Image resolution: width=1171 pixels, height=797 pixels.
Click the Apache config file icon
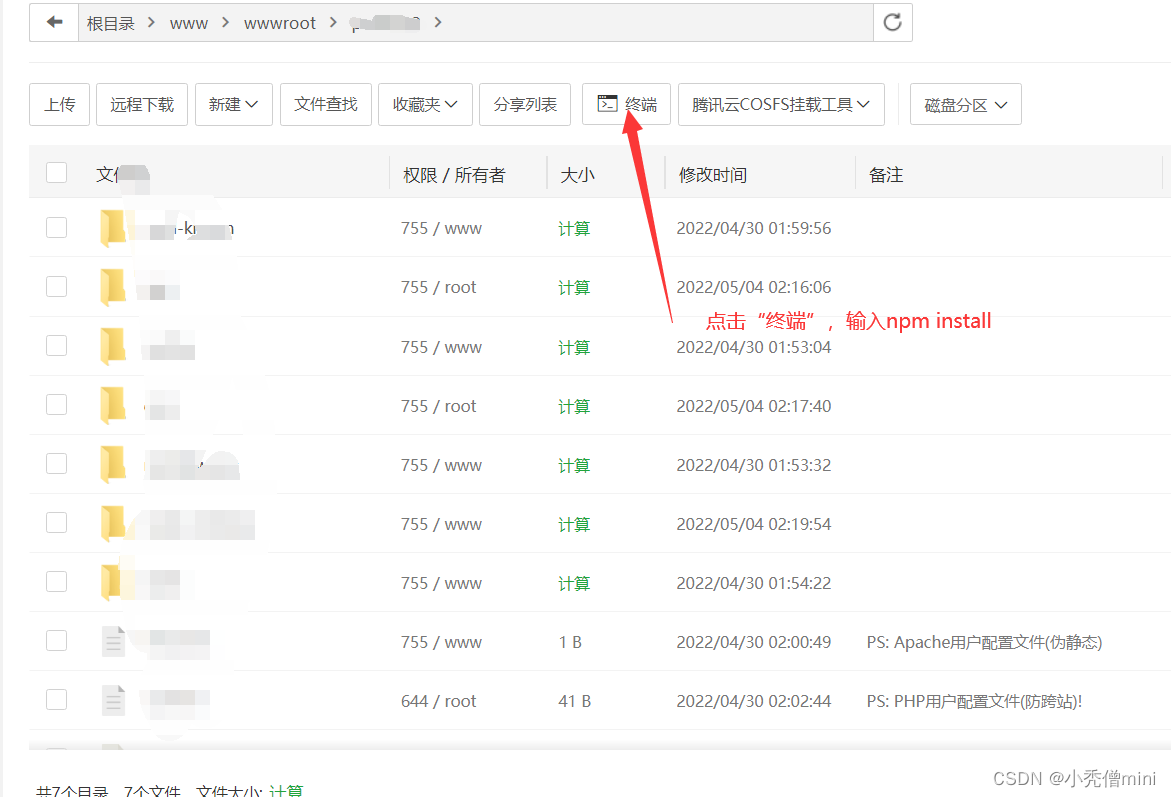coord(114,642)
